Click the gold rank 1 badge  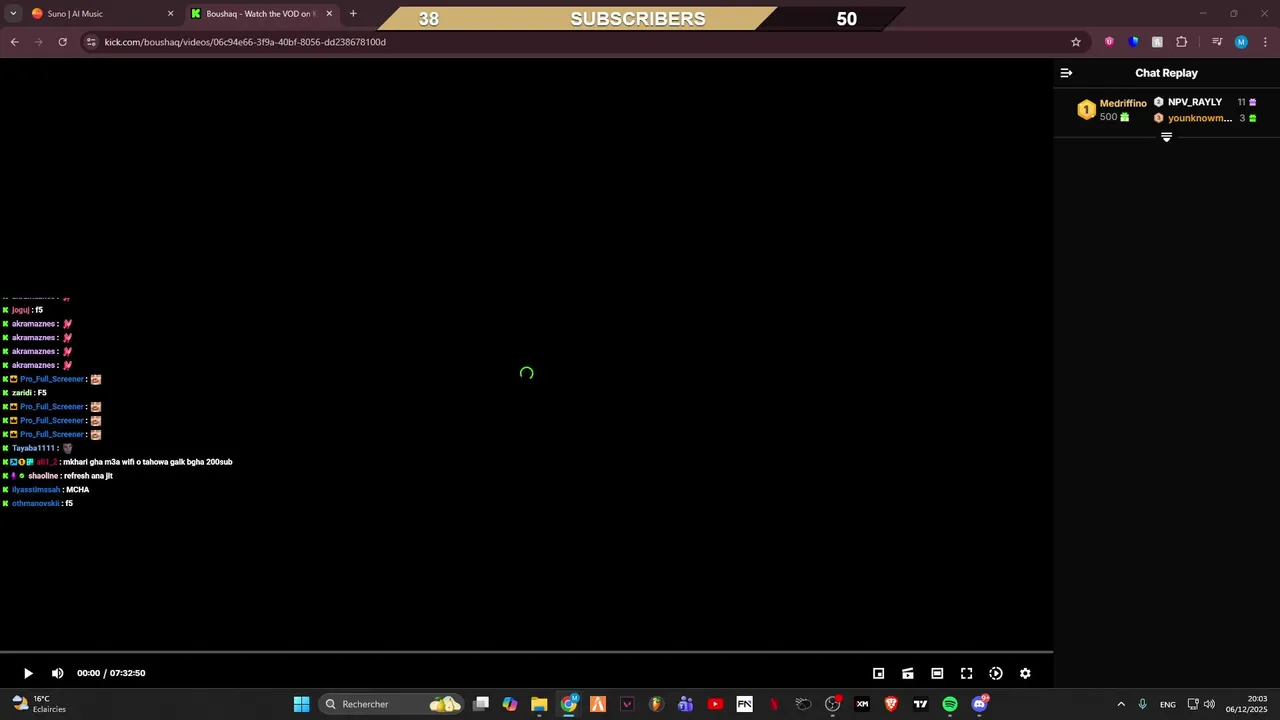click(x=1086, y=110)
